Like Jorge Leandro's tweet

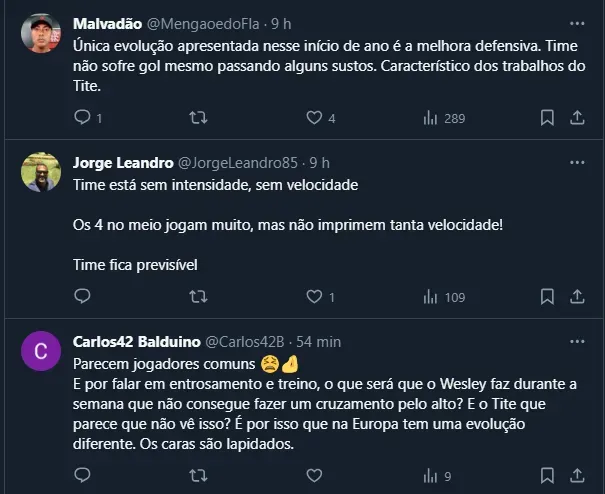coord(316,297)
